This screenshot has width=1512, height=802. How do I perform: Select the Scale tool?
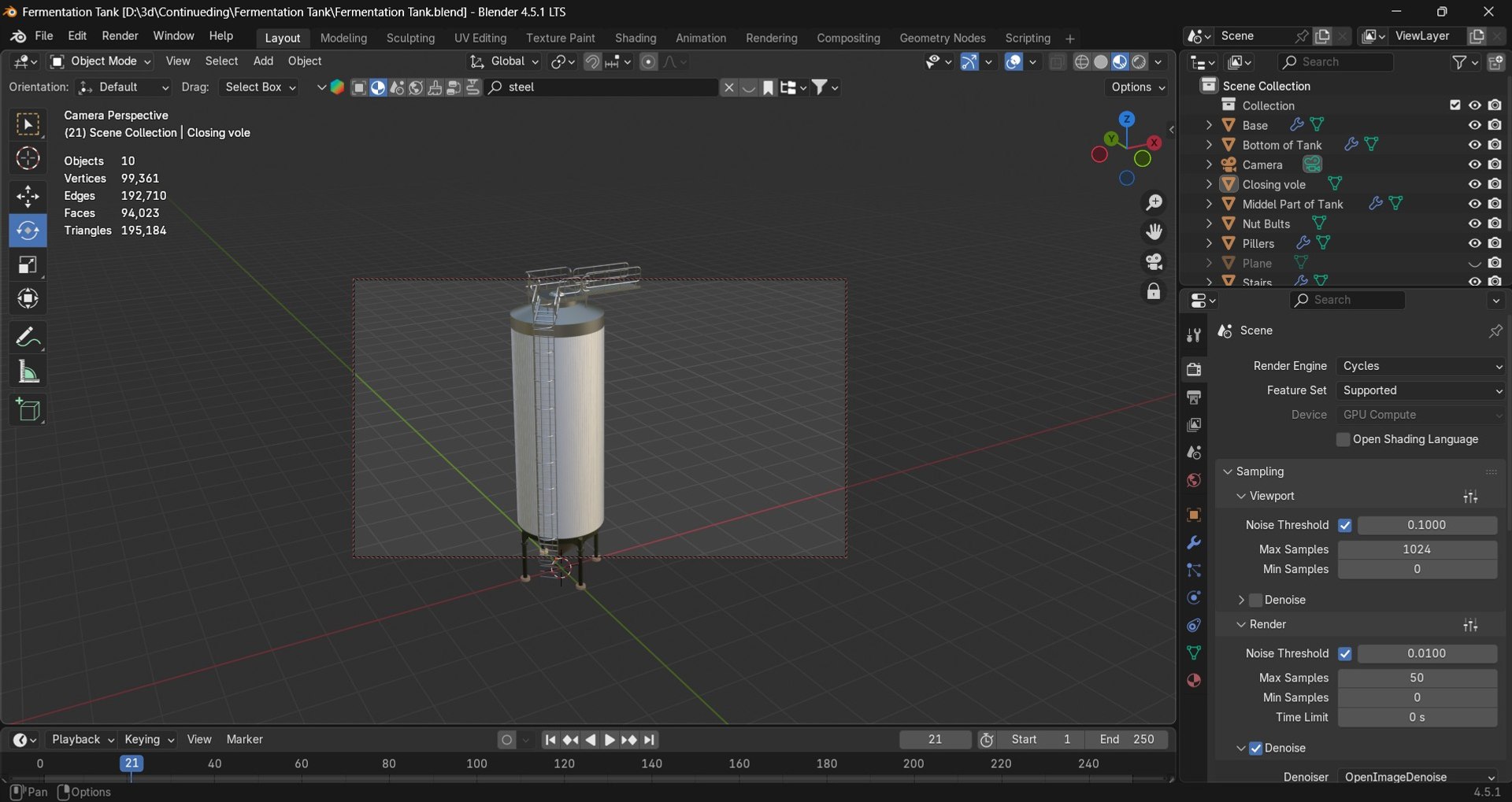coord(28,264)
